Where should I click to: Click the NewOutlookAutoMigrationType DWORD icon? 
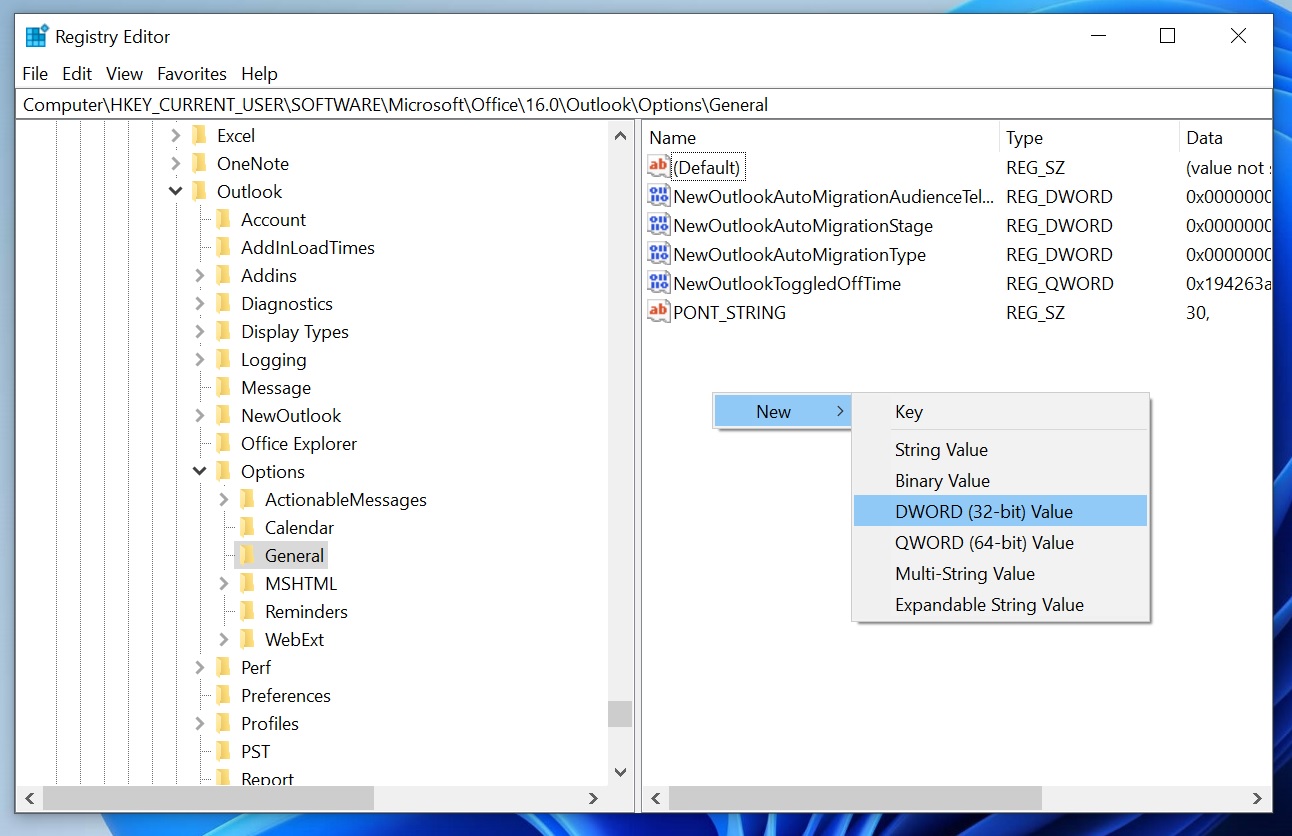coord(658,254)
